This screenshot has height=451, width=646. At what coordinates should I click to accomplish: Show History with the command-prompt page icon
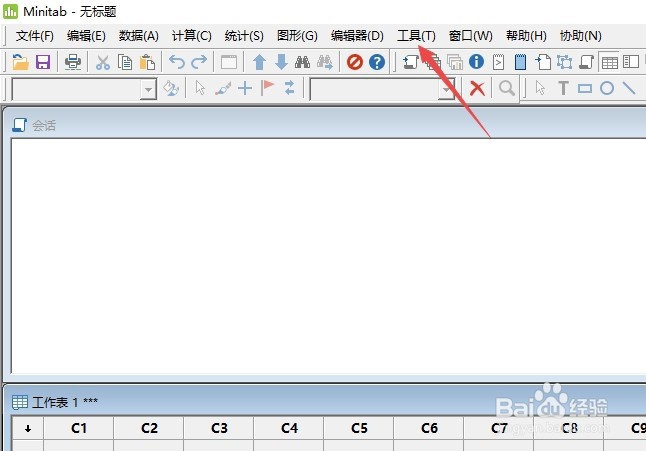click(499, 62)
